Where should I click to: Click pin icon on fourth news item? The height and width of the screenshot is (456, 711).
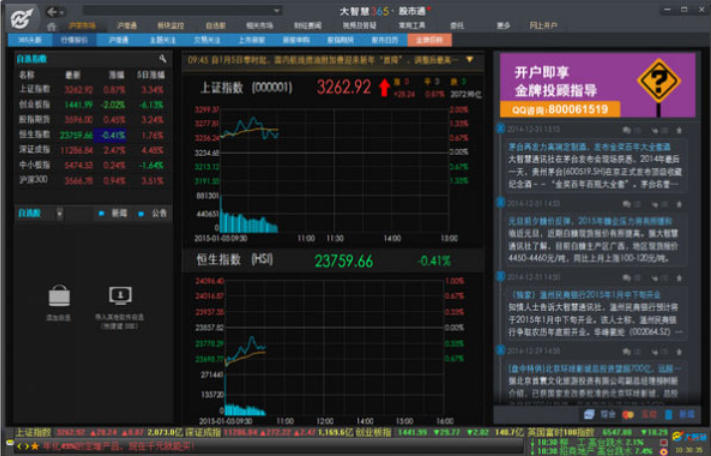679,352
